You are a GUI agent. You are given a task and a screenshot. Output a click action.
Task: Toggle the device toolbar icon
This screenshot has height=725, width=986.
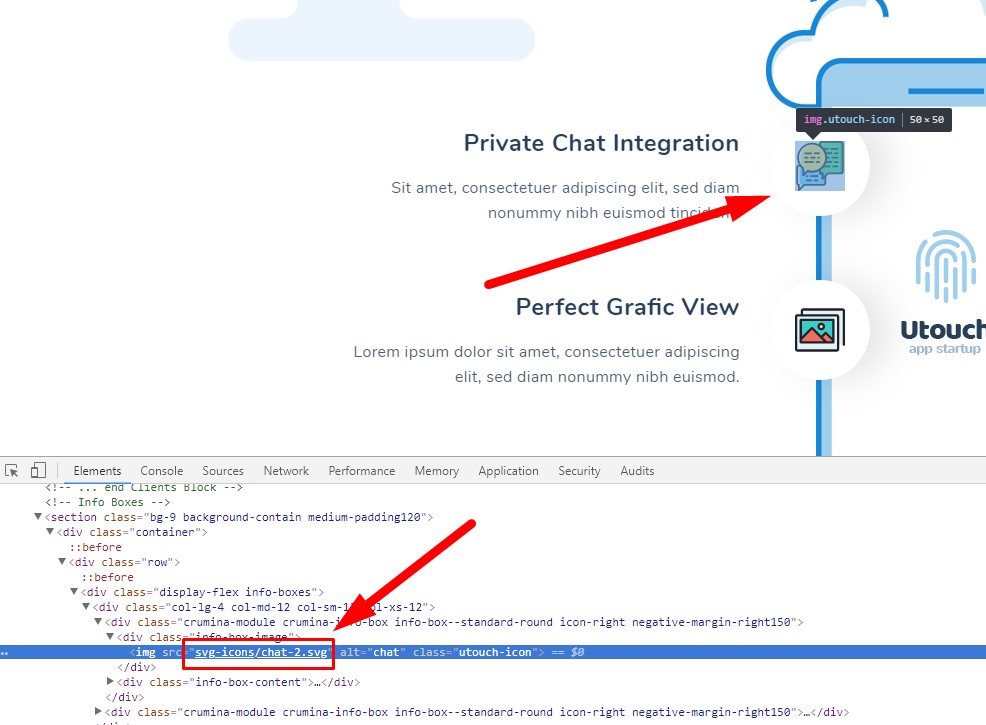point(38,470)
